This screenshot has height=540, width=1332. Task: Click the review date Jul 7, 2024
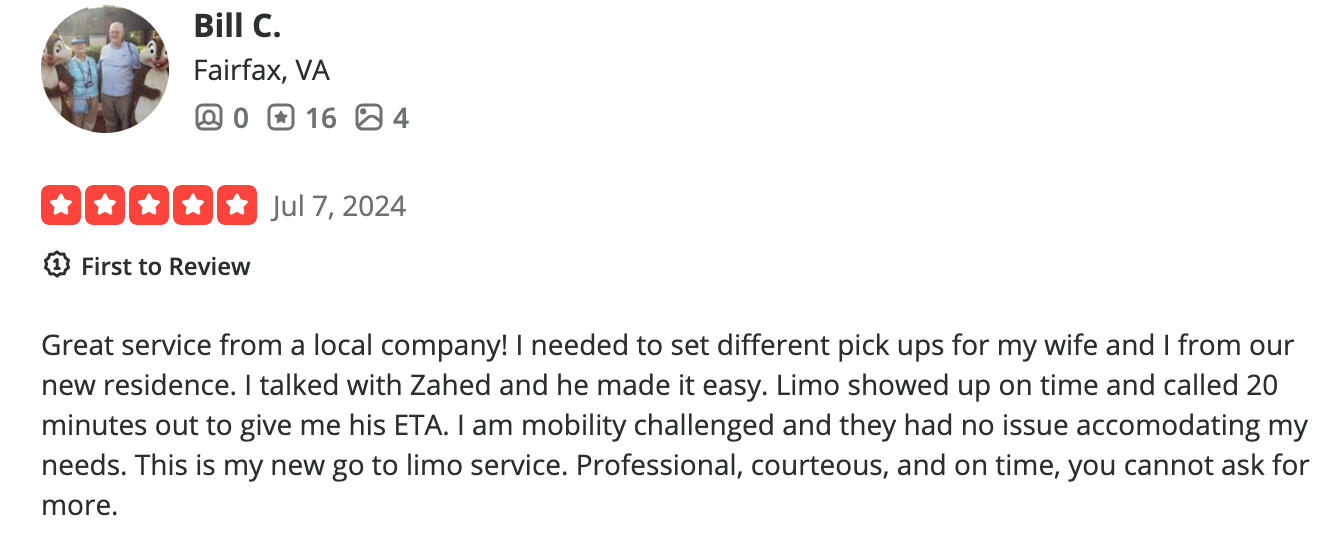(x=339, y=206)
